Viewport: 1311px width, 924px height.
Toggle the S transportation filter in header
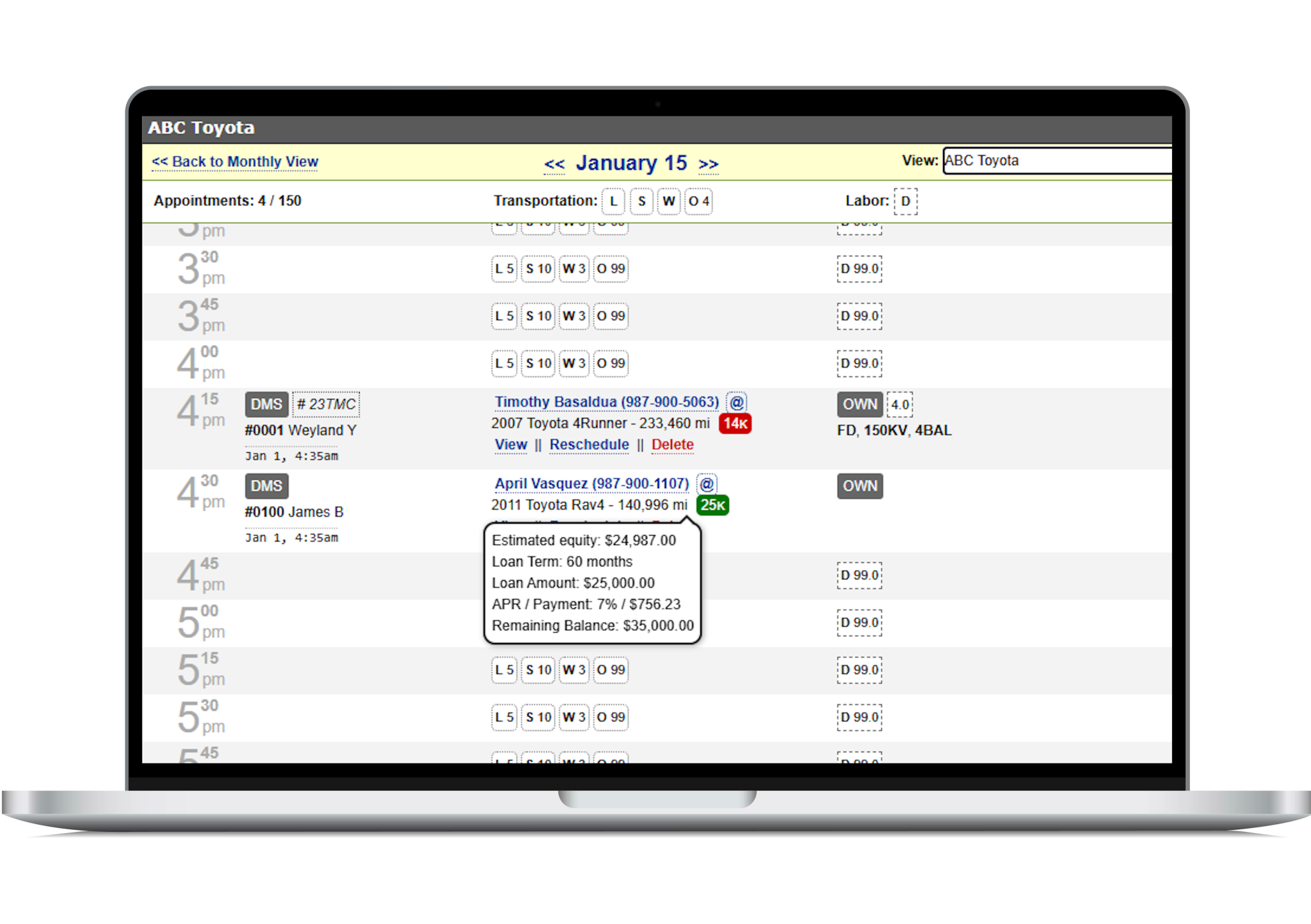(641, 202)
